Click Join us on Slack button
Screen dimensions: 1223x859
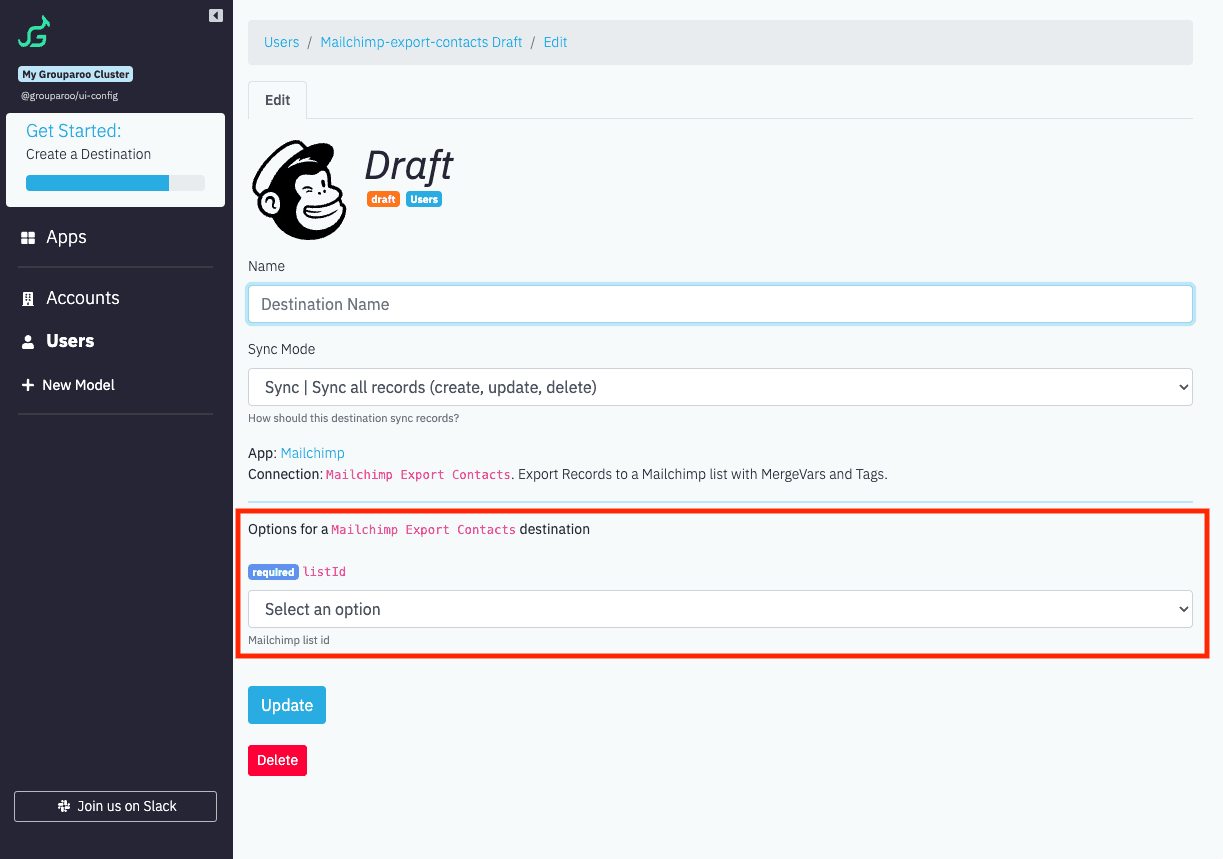[116, 806]
